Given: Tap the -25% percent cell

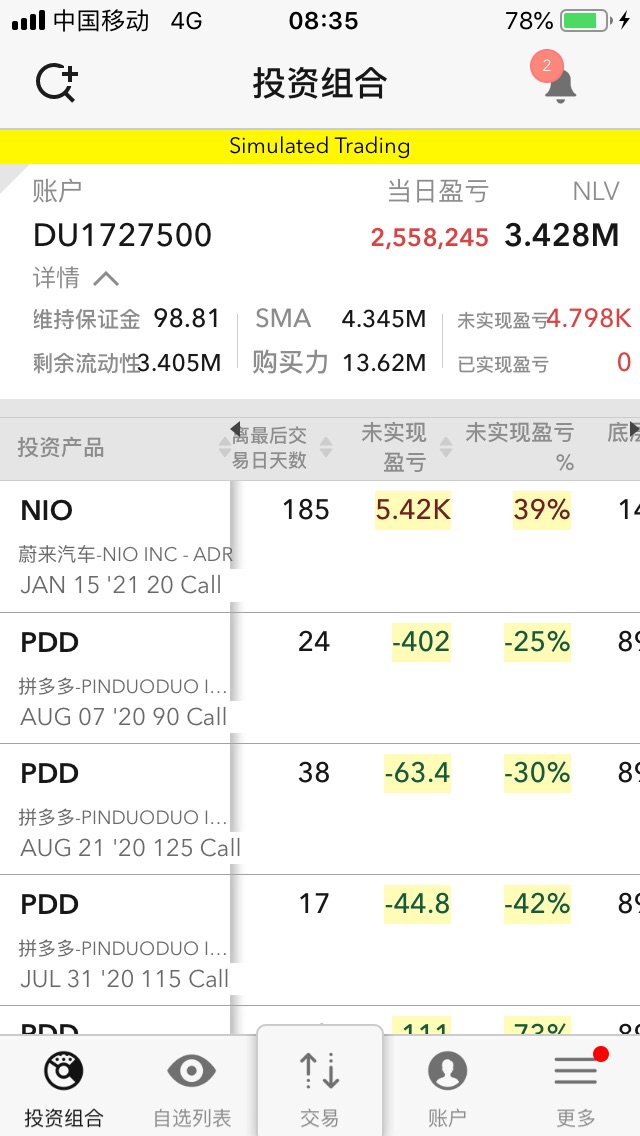Looking at the screenshot, I should coord(537,642).
